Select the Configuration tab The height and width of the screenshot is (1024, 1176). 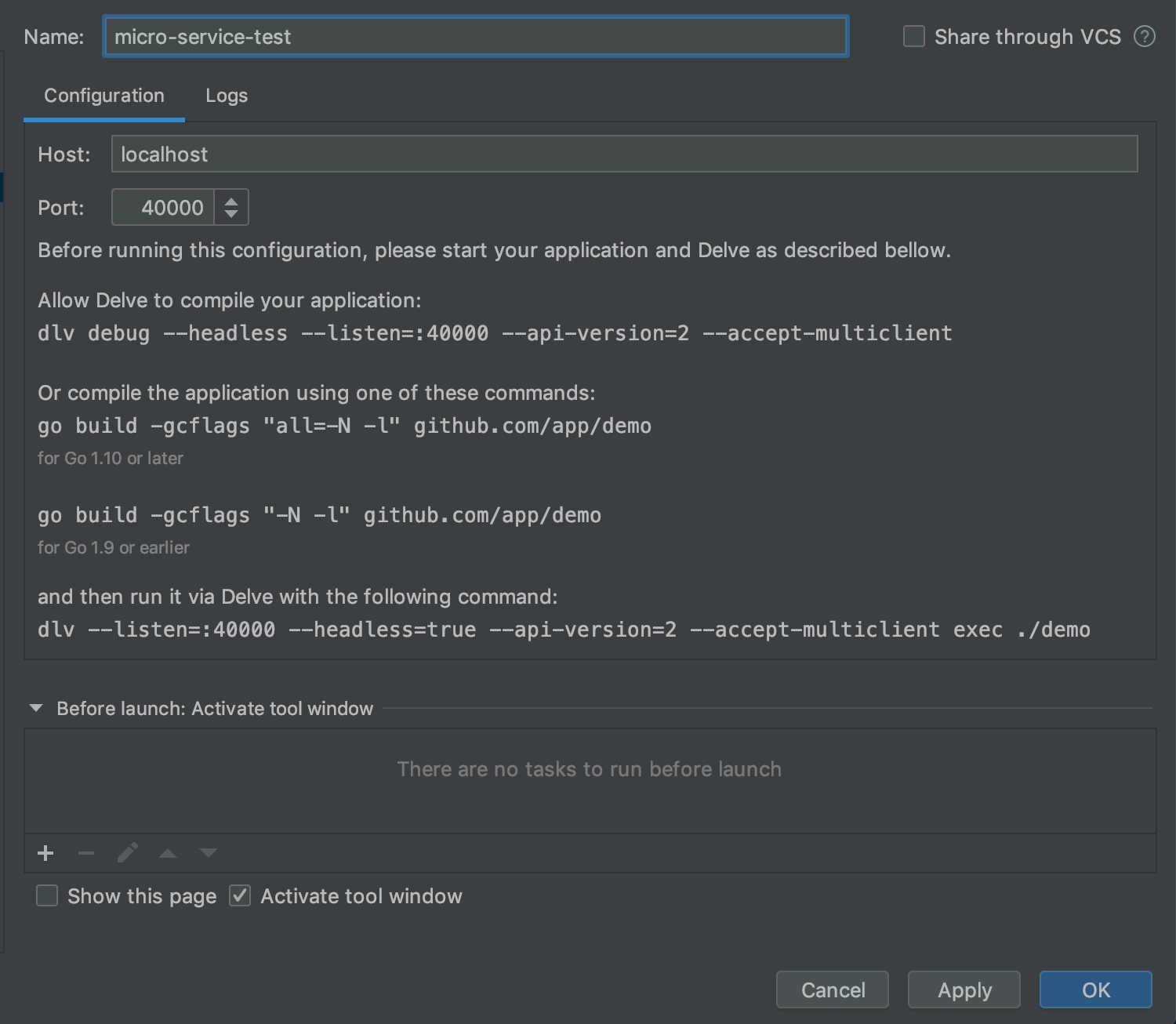click(104, 95)
